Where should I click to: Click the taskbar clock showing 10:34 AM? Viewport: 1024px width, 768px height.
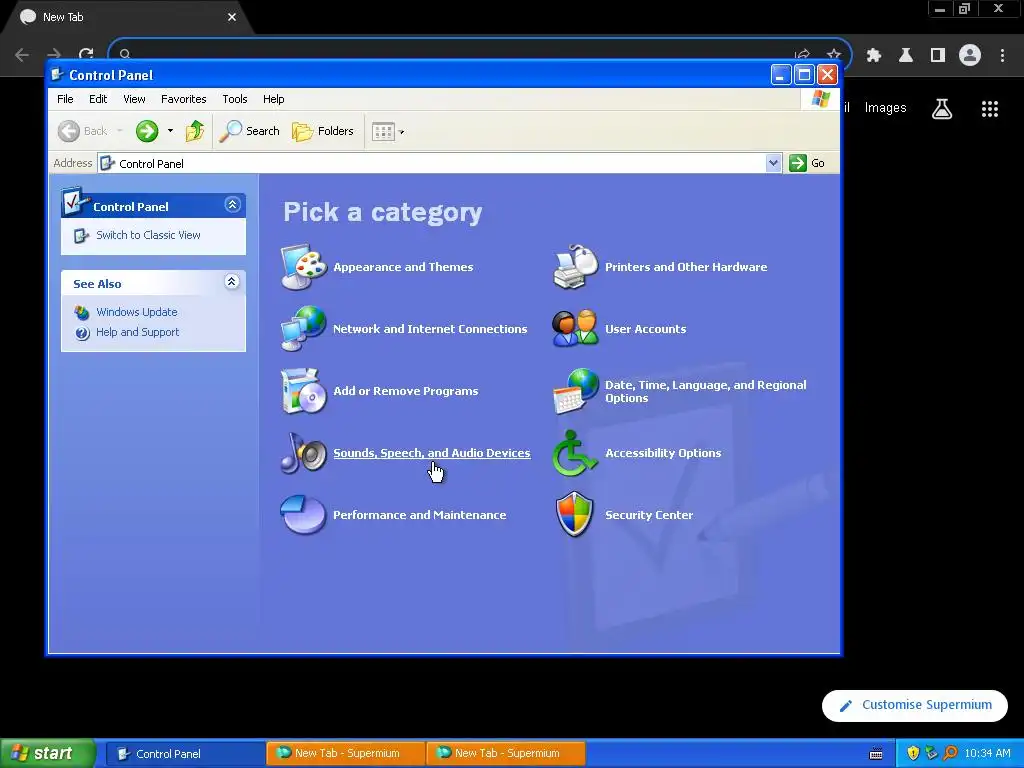pyautogui.click(x=987, y=753)
